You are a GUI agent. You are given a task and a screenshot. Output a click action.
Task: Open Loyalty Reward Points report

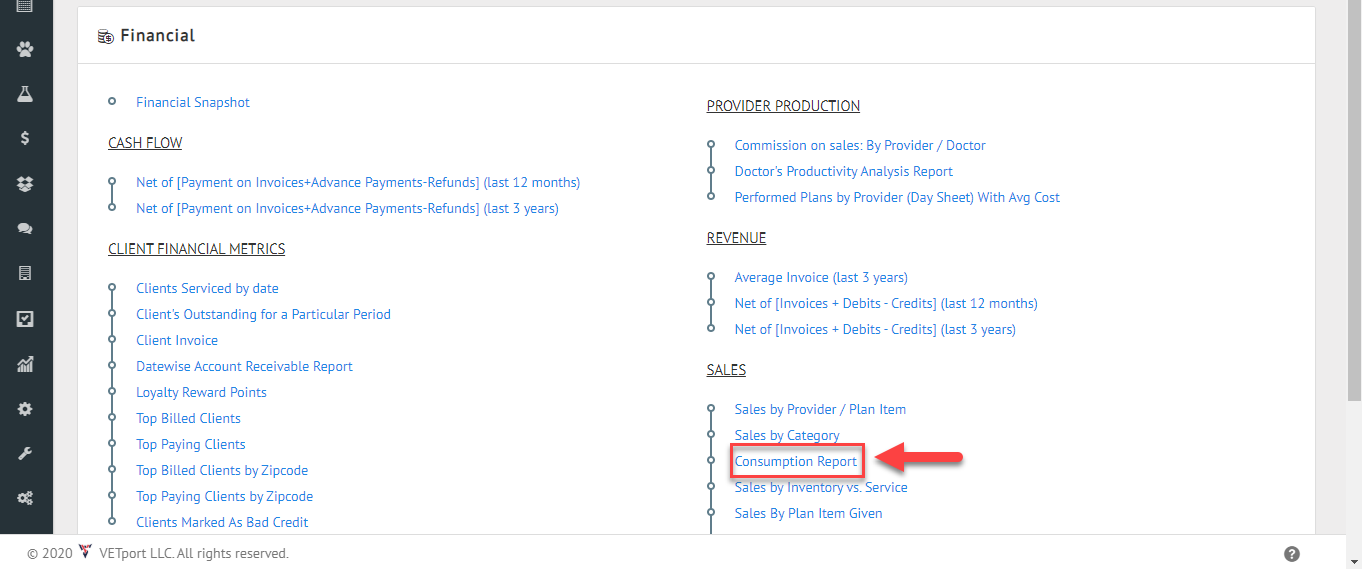201,392
